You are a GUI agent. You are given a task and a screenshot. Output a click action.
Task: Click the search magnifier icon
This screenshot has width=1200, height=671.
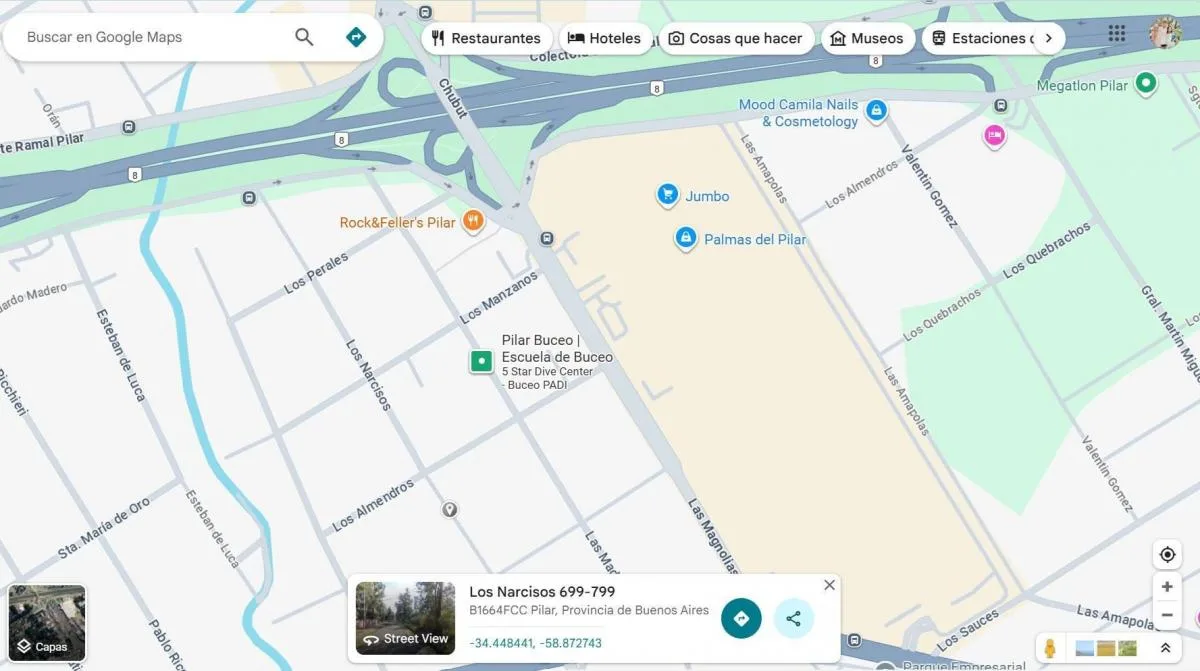click(304, 38)
